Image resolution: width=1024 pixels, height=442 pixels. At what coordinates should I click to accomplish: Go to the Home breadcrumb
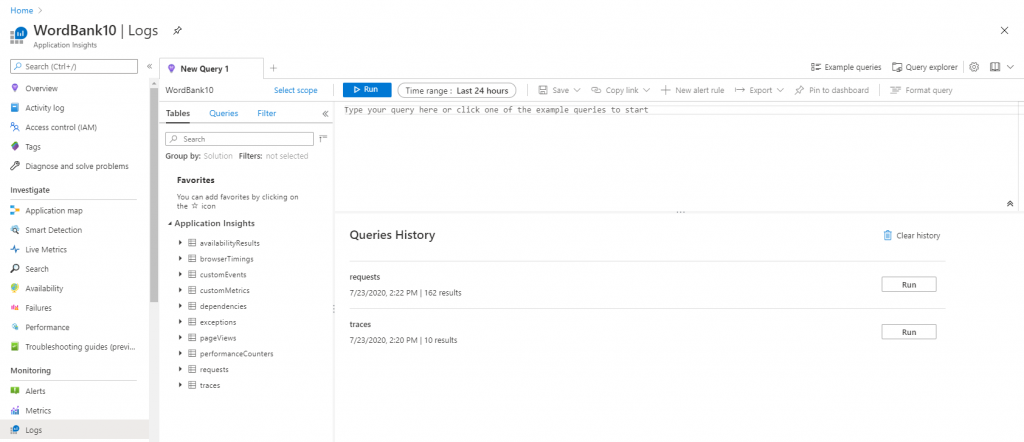(x=22, y=11)
